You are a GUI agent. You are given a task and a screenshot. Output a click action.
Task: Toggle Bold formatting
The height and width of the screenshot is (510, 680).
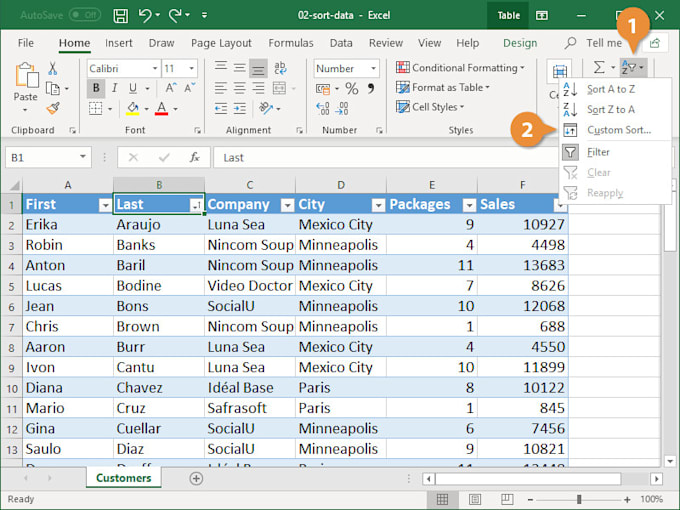96,88
